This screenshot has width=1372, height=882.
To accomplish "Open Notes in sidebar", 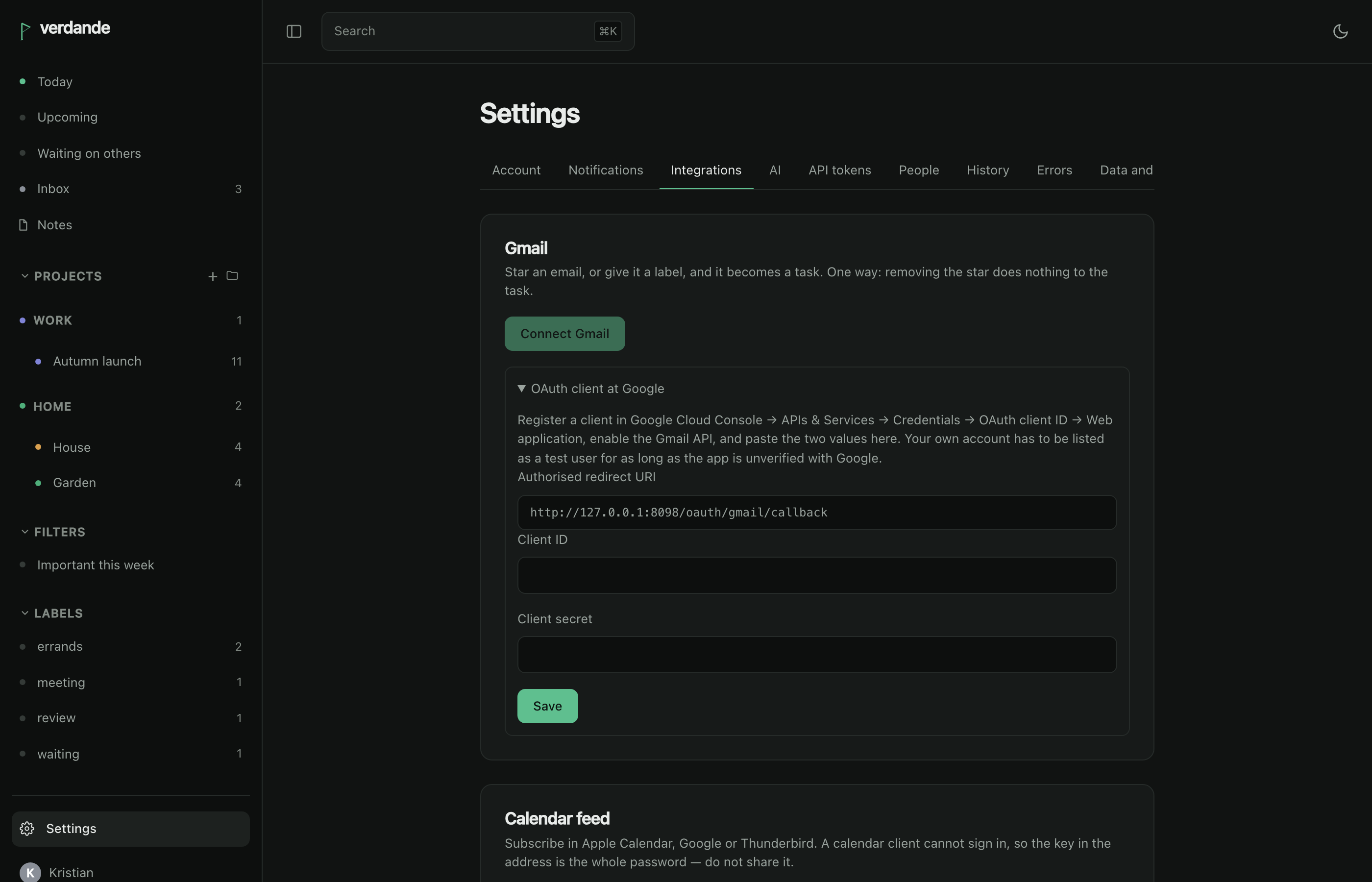I will 130,224.
